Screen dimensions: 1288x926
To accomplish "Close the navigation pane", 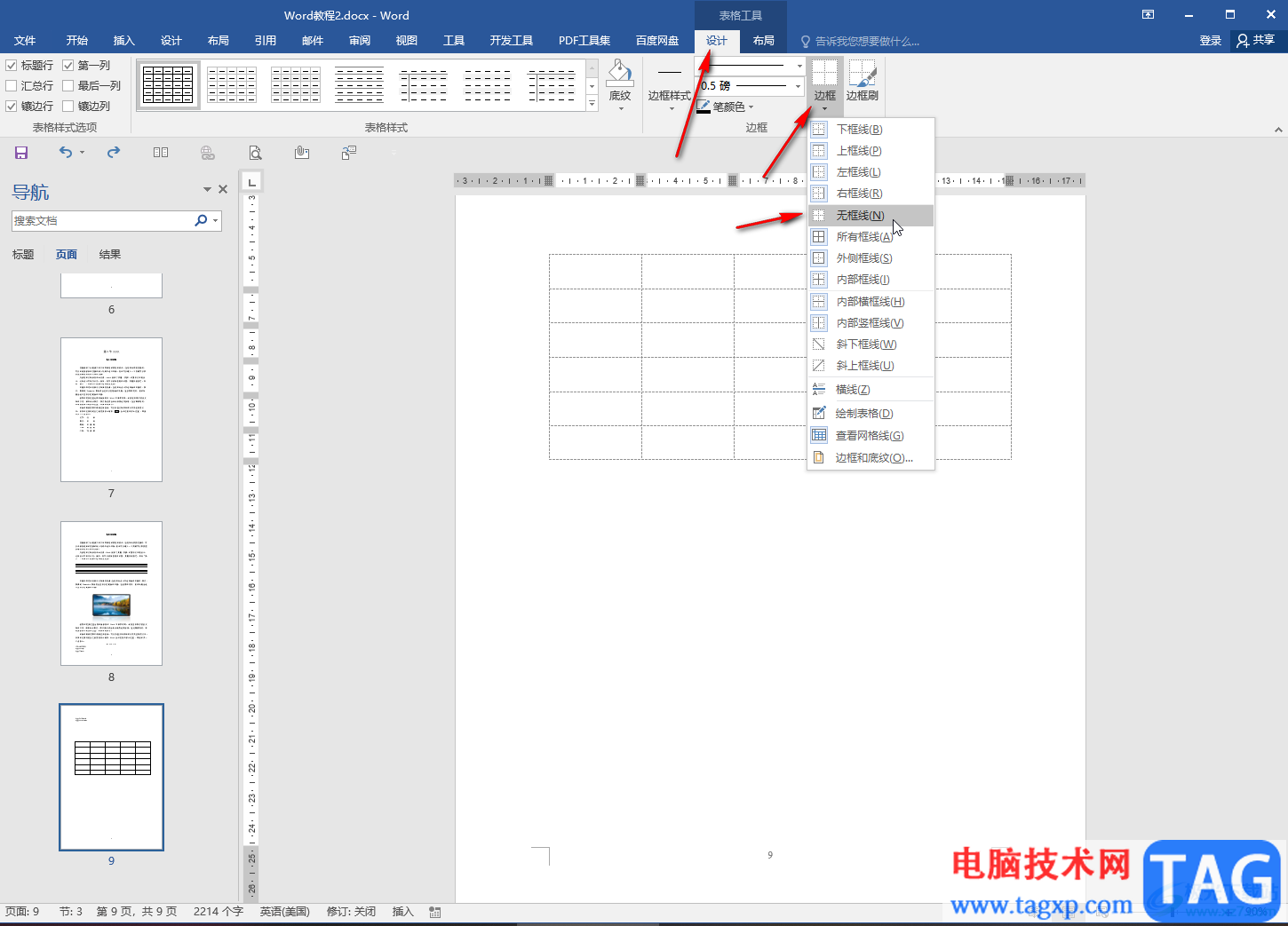I will (223, 189).
